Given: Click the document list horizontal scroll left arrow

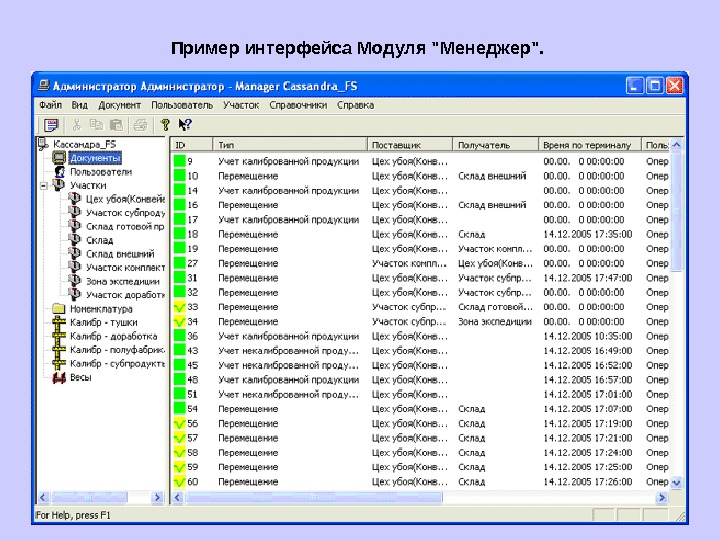Looking at the screenshot, I should [x=178, y=497].
